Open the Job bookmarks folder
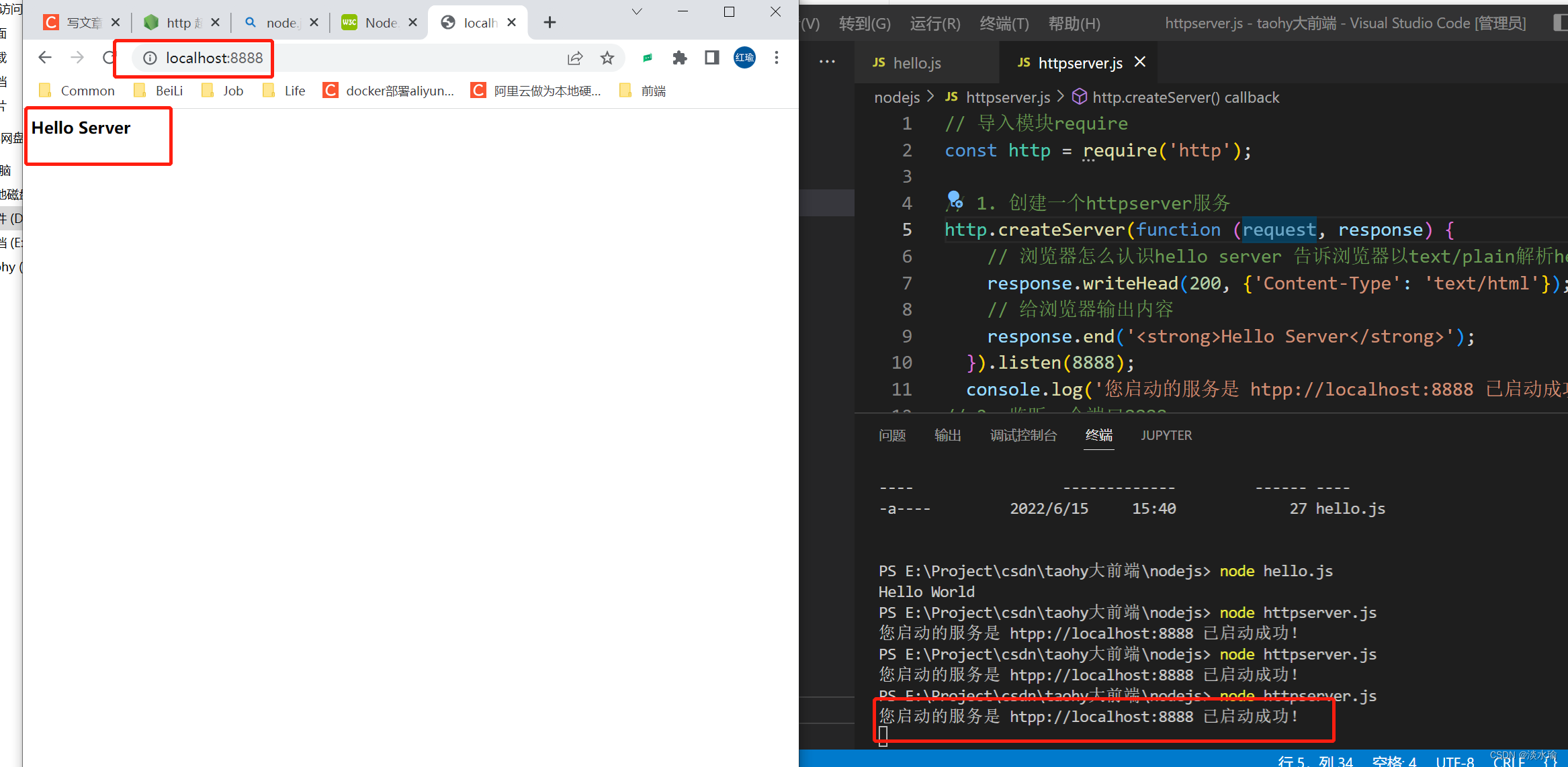Viewport: 1568px width, 767px height. (x=223, y=91)
